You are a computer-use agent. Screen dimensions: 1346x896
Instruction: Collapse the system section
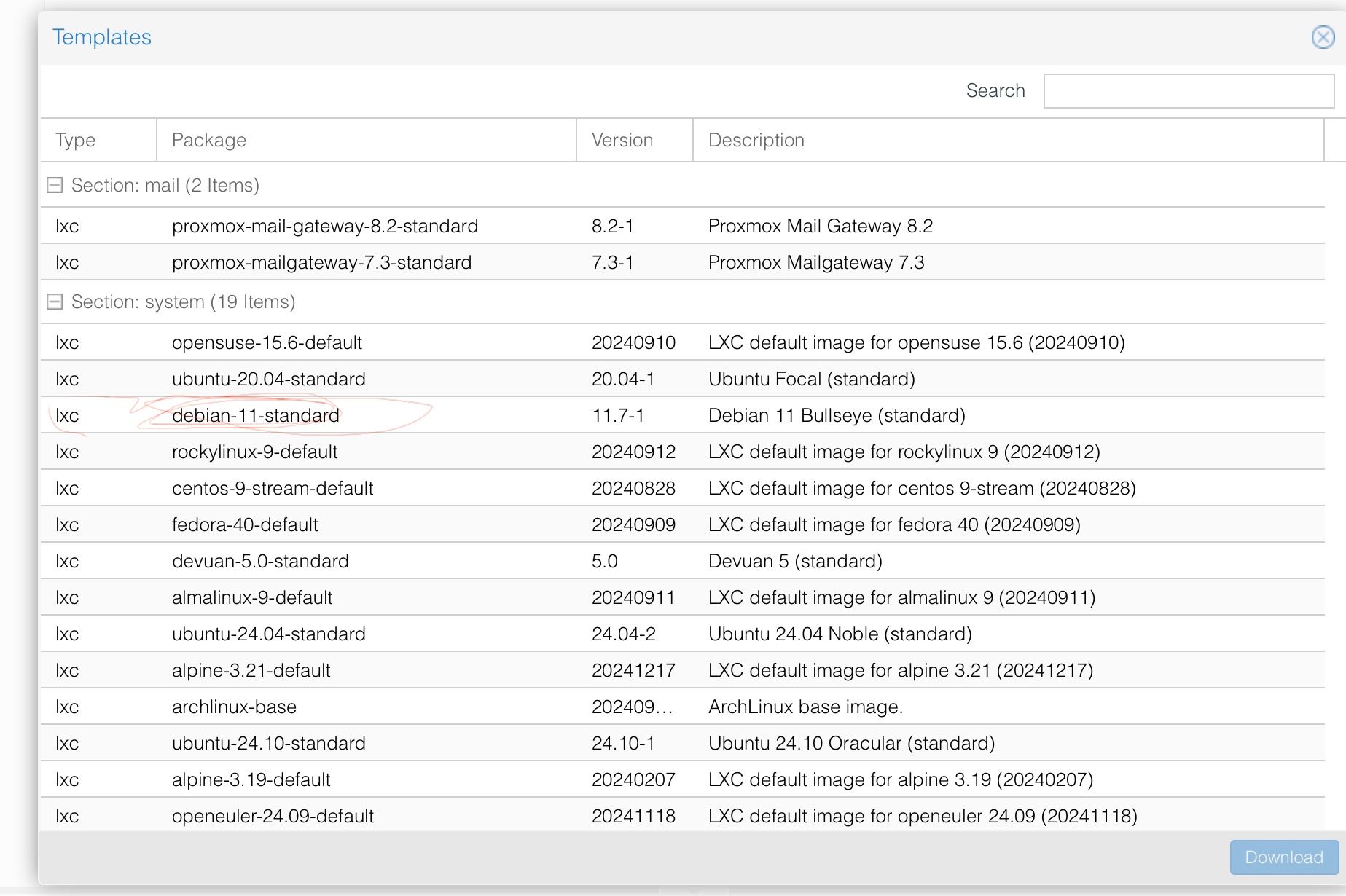coord(55,302)
